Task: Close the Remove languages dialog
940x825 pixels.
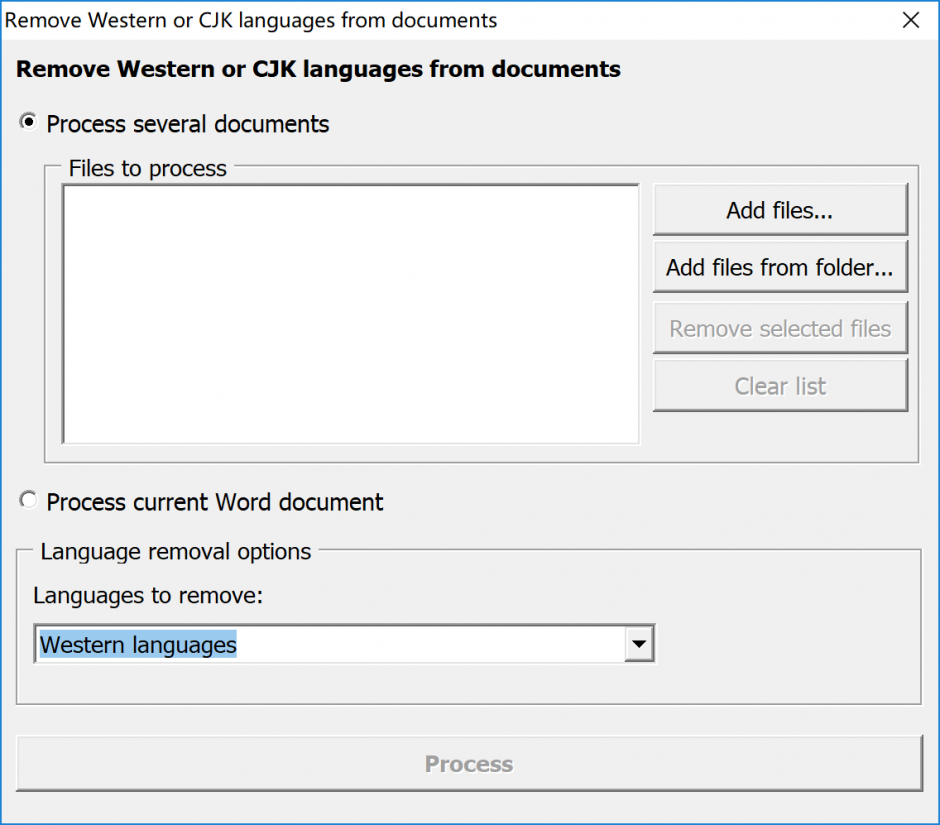Action: point(910,20)
